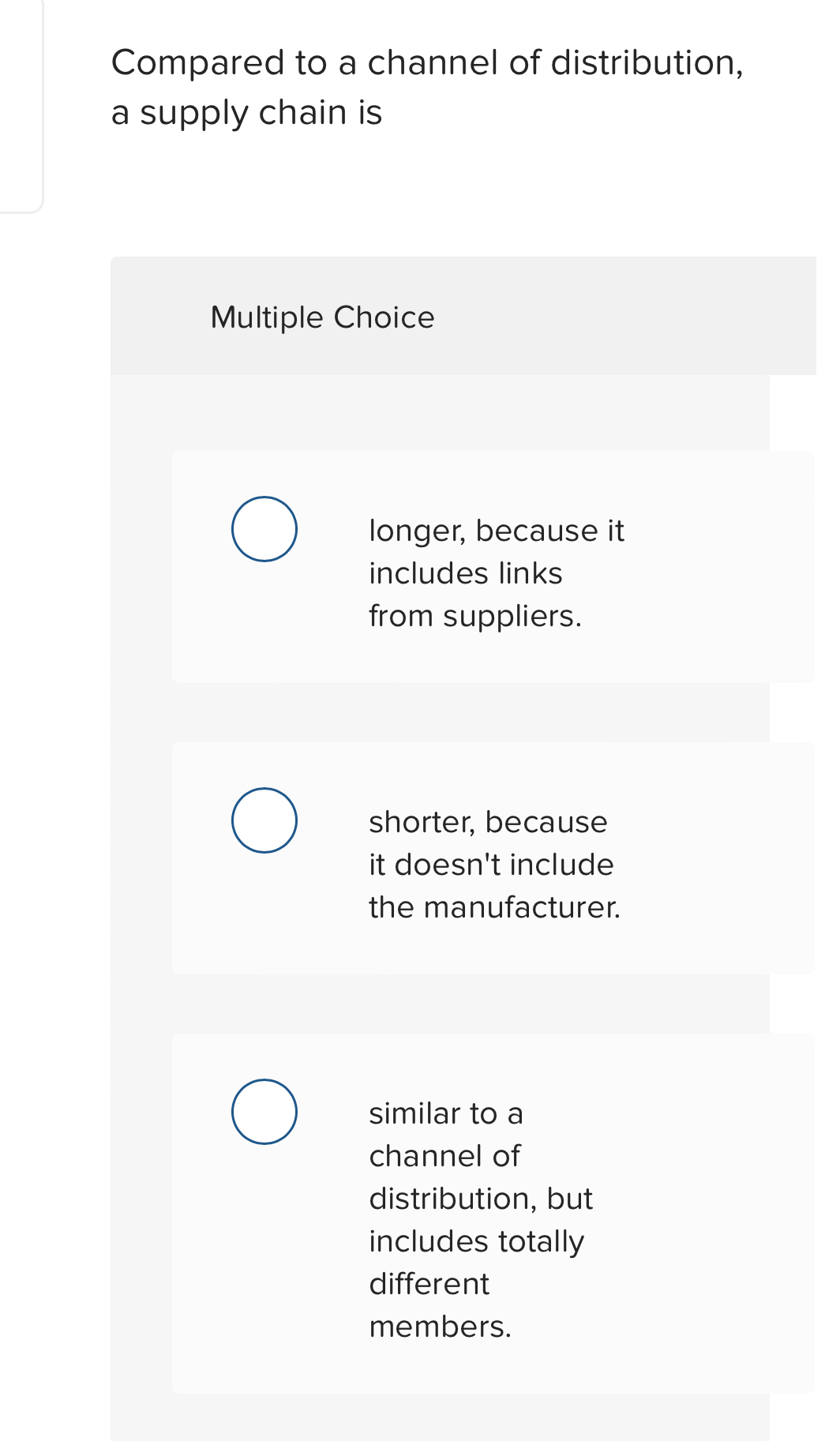840x1445 pixels.
Task: Click the gray header bar above the options
Action: click(463, 317)
